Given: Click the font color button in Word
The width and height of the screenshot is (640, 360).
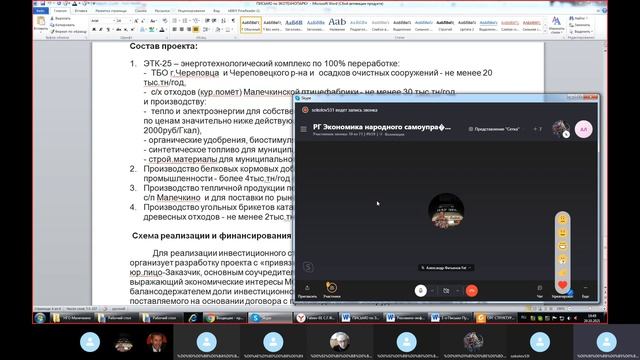Looking at the screenshot, I should tap(162, 29).
